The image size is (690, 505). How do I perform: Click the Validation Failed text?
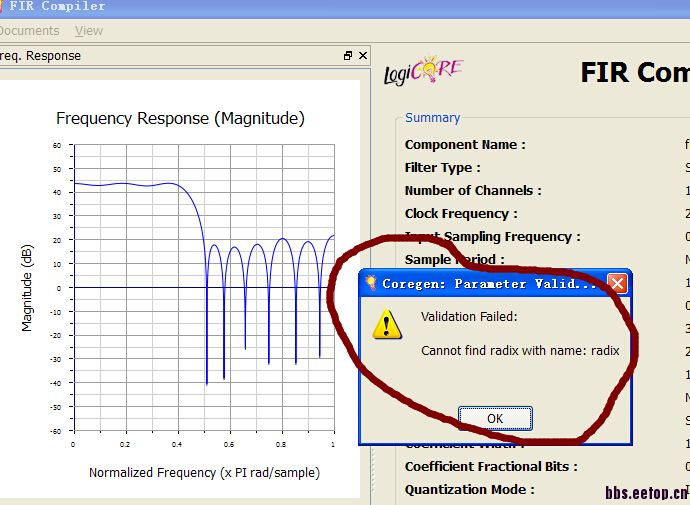469,316
